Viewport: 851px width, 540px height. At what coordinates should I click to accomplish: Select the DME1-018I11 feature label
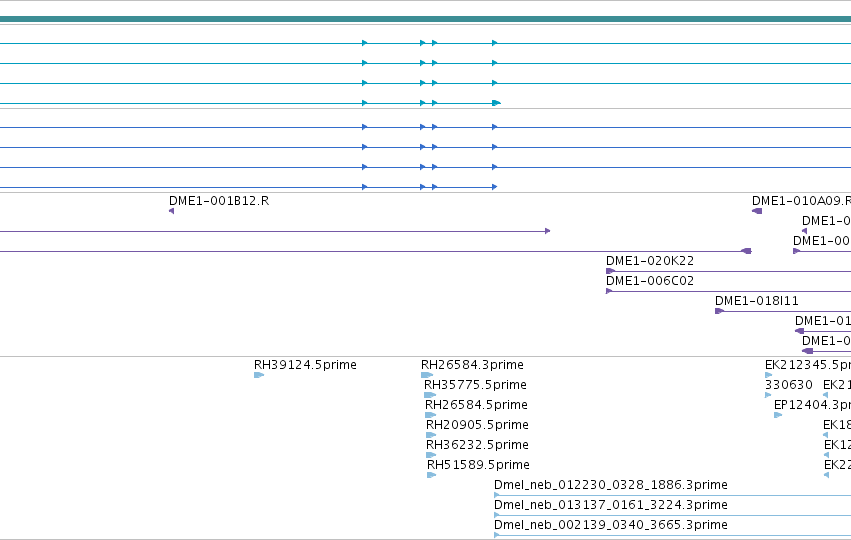(757, 301)
